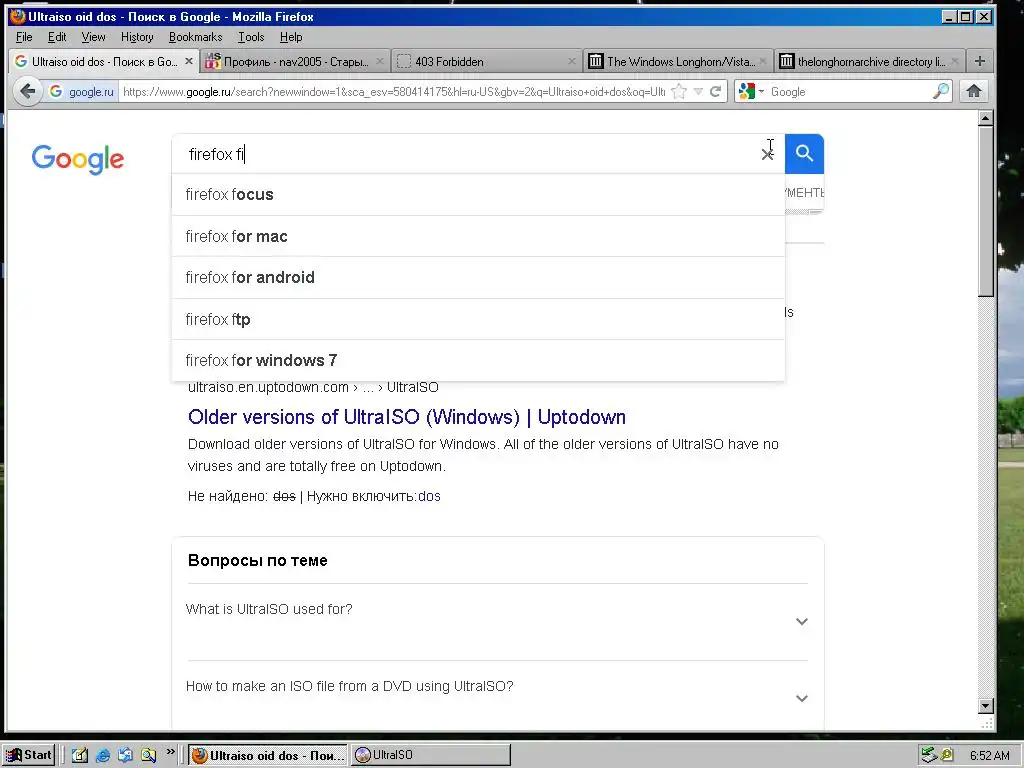
Task: Click the Firefox back arrow button
Action: pyautogui.click(x=27, y=91)
